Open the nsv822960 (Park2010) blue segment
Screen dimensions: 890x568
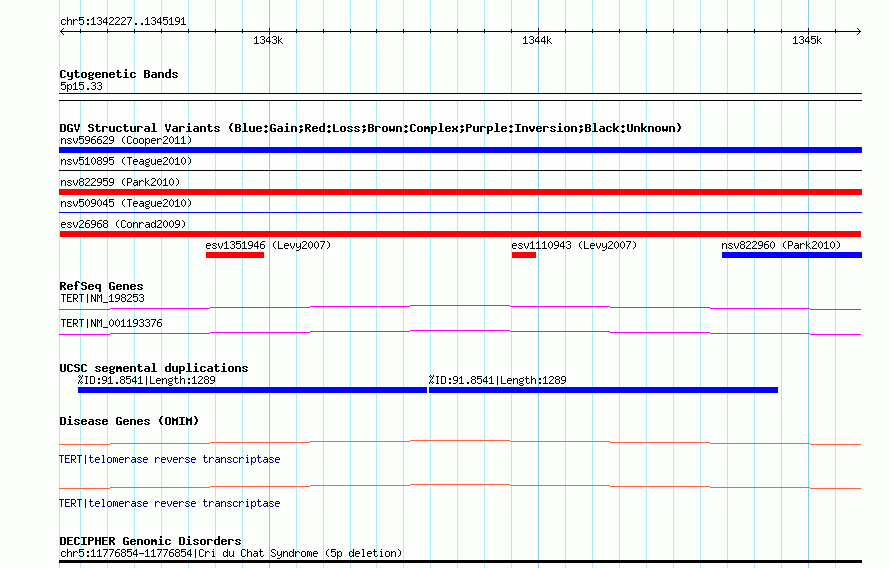792,255
